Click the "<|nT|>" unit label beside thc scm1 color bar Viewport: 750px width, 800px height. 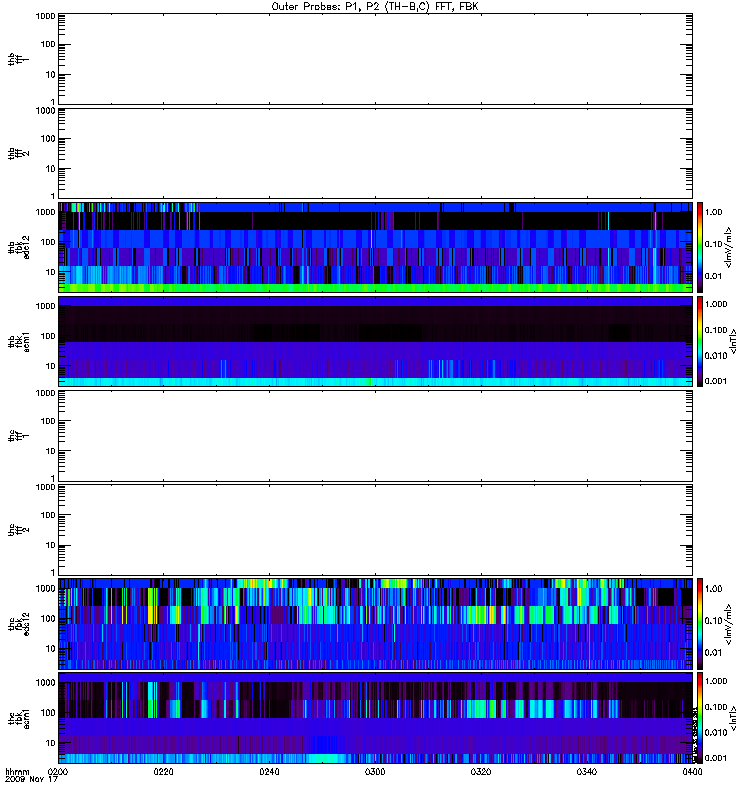(x=733, y=718)
